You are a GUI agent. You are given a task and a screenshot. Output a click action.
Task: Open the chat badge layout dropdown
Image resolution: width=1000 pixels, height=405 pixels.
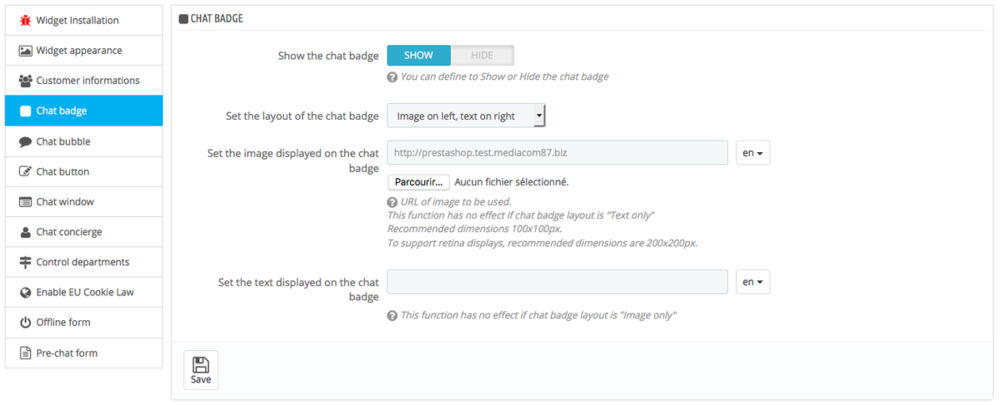466,116
